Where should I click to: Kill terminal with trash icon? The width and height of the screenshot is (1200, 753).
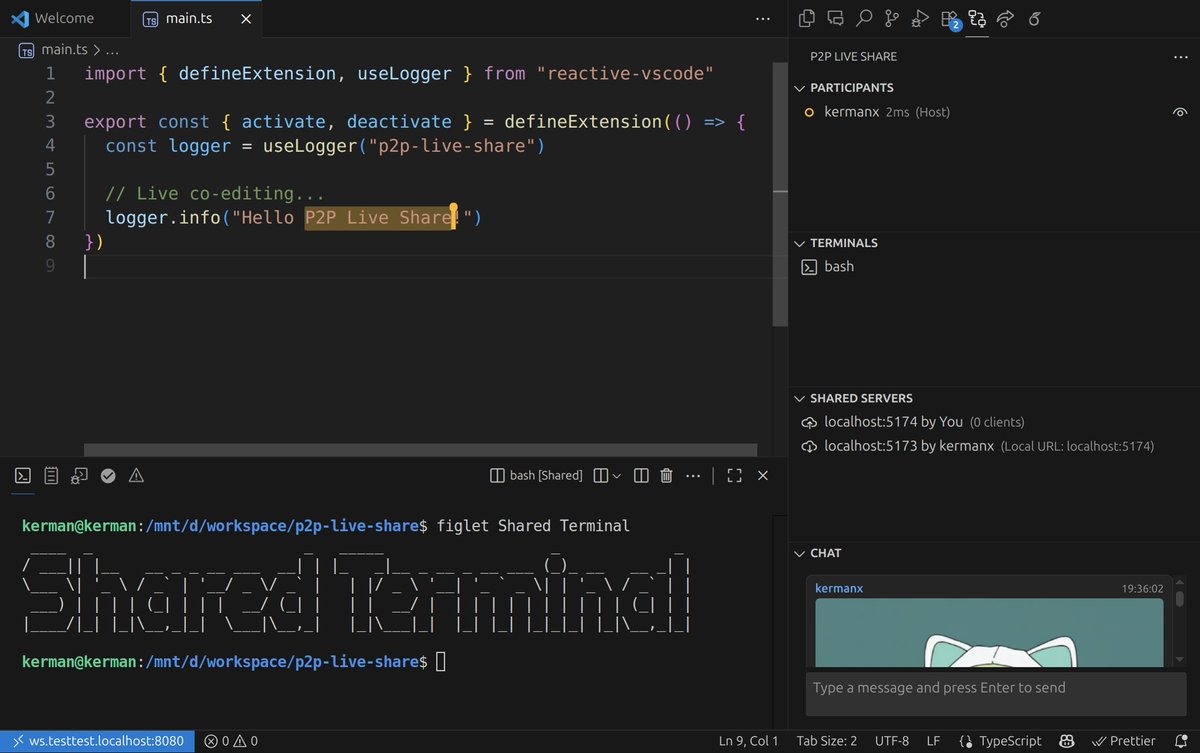[667, 476]
